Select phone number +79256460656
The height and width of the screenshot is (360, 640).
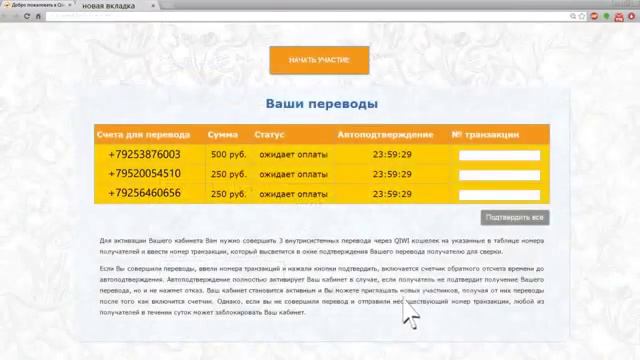(144, 193)
